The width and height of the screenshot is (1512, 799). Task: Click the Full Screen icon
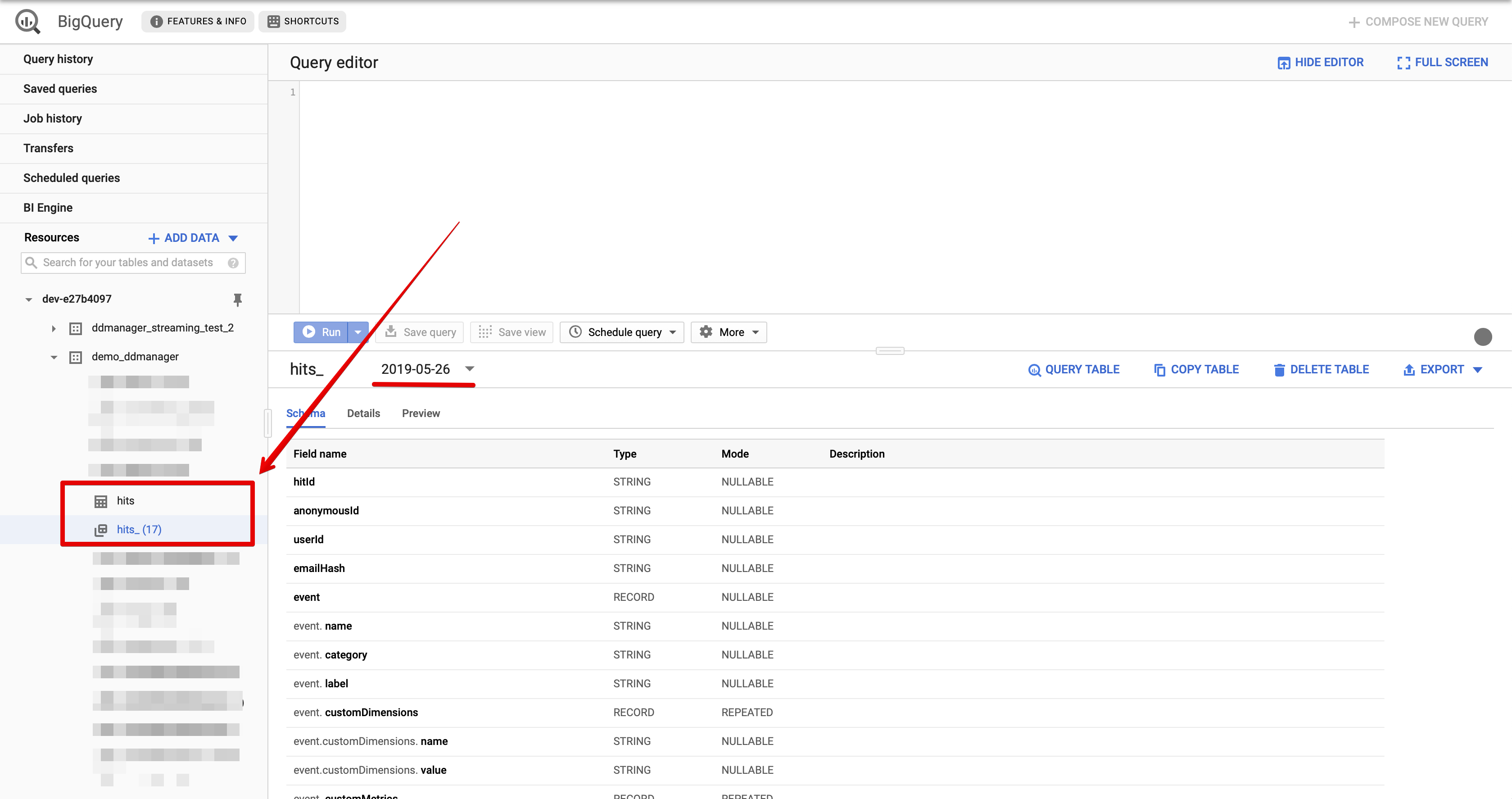pos(1403,63)
